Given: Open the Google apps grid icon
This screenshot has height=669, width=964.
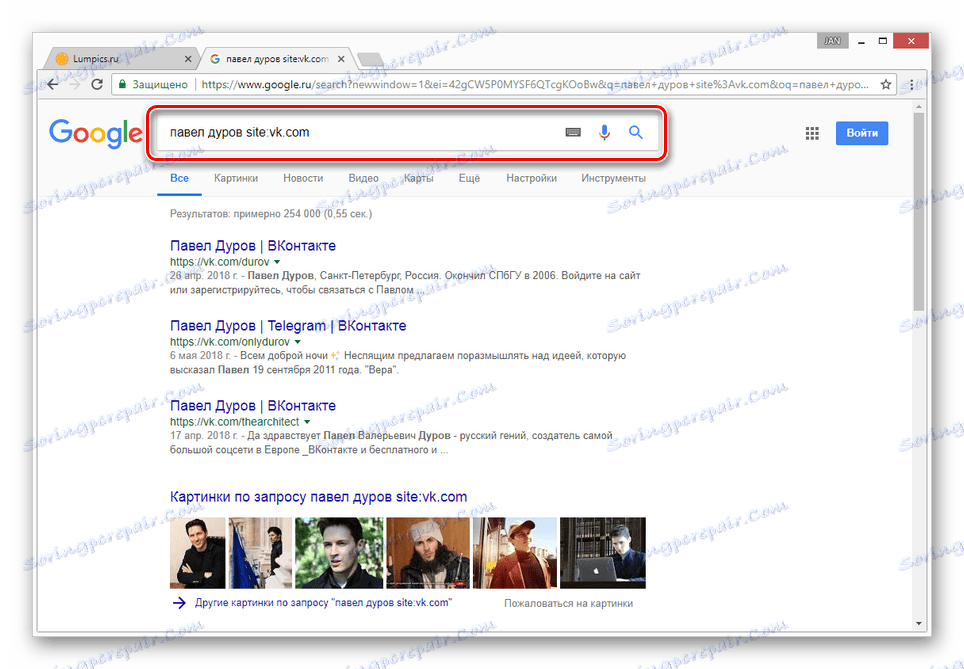Looking at the screenshot, I should click(x=812, y=133).
